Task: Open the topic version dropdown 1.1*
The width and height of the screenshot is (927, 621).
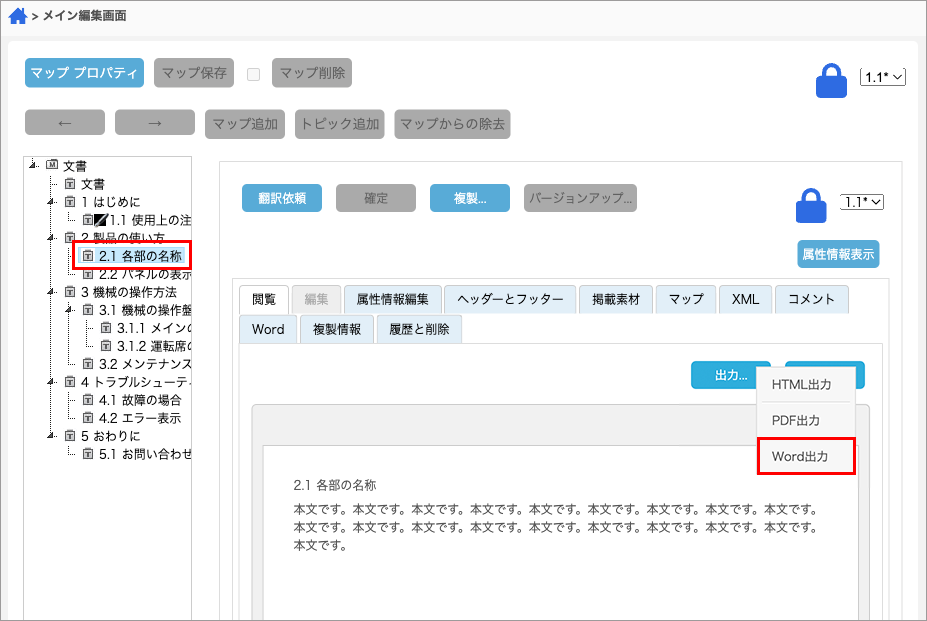Action: pos(862,202)
